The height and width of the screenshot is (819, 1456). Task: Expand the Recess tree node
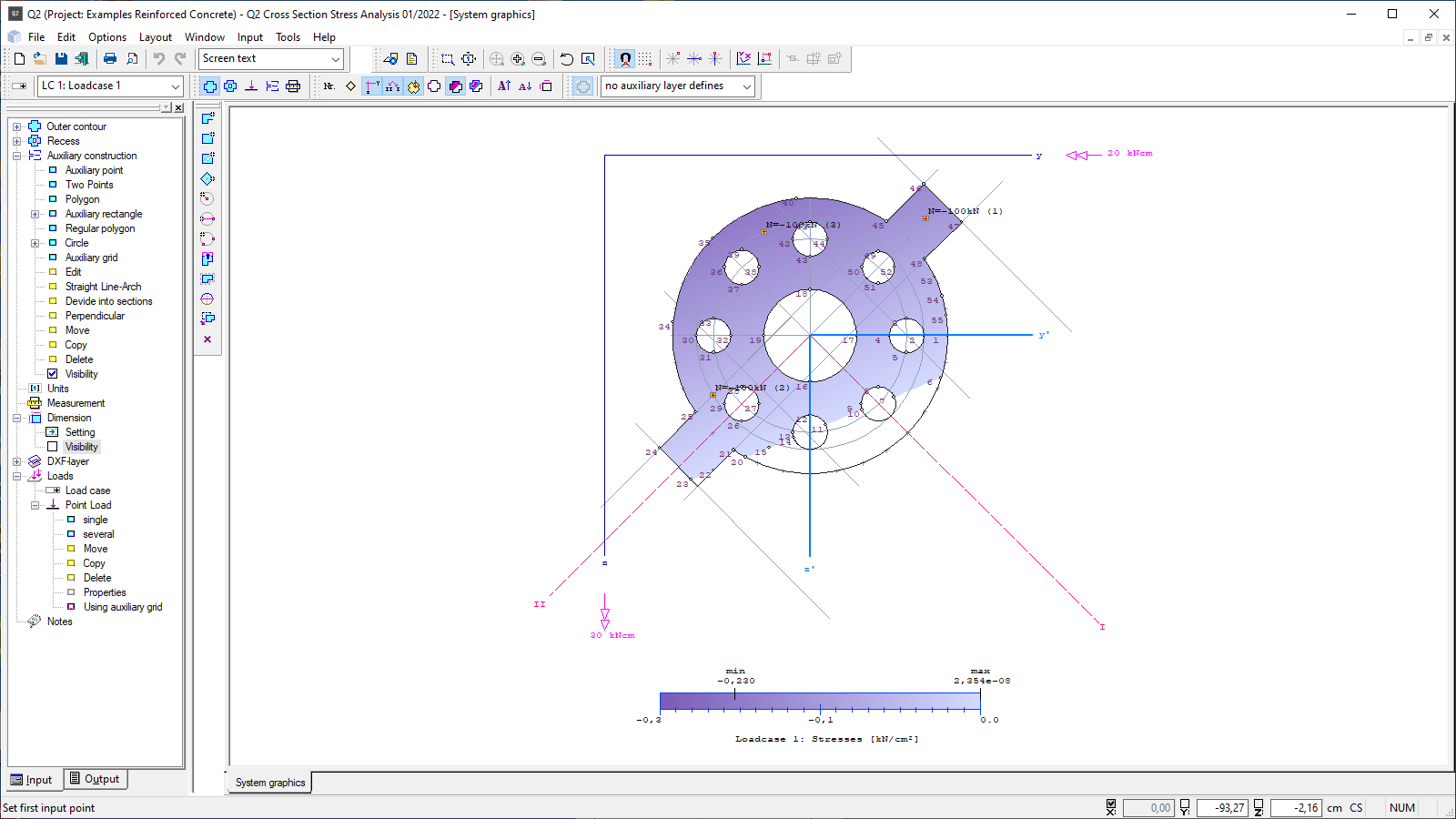pos(17,141)
